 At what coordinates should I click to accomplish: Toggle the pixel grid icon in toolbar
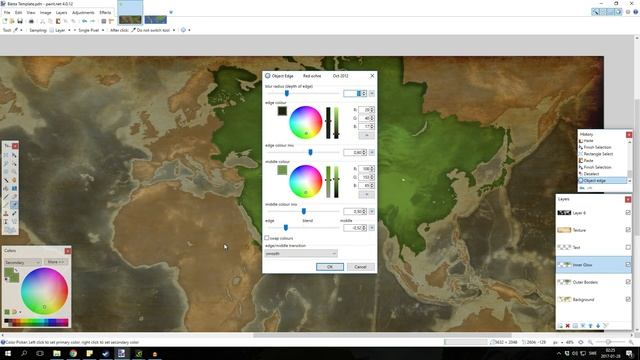(x=104, y=21)
